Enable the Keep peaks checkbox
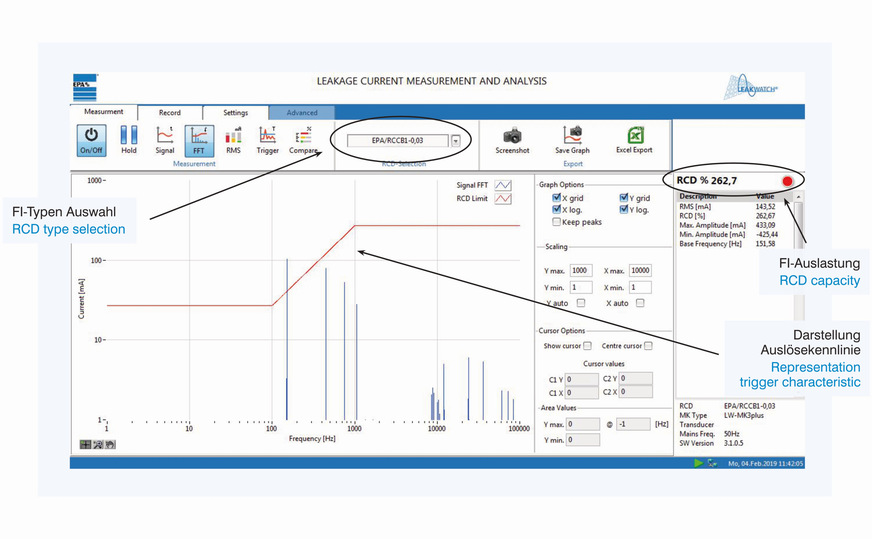This screenshot has height=539, width=872. (556, 222)
